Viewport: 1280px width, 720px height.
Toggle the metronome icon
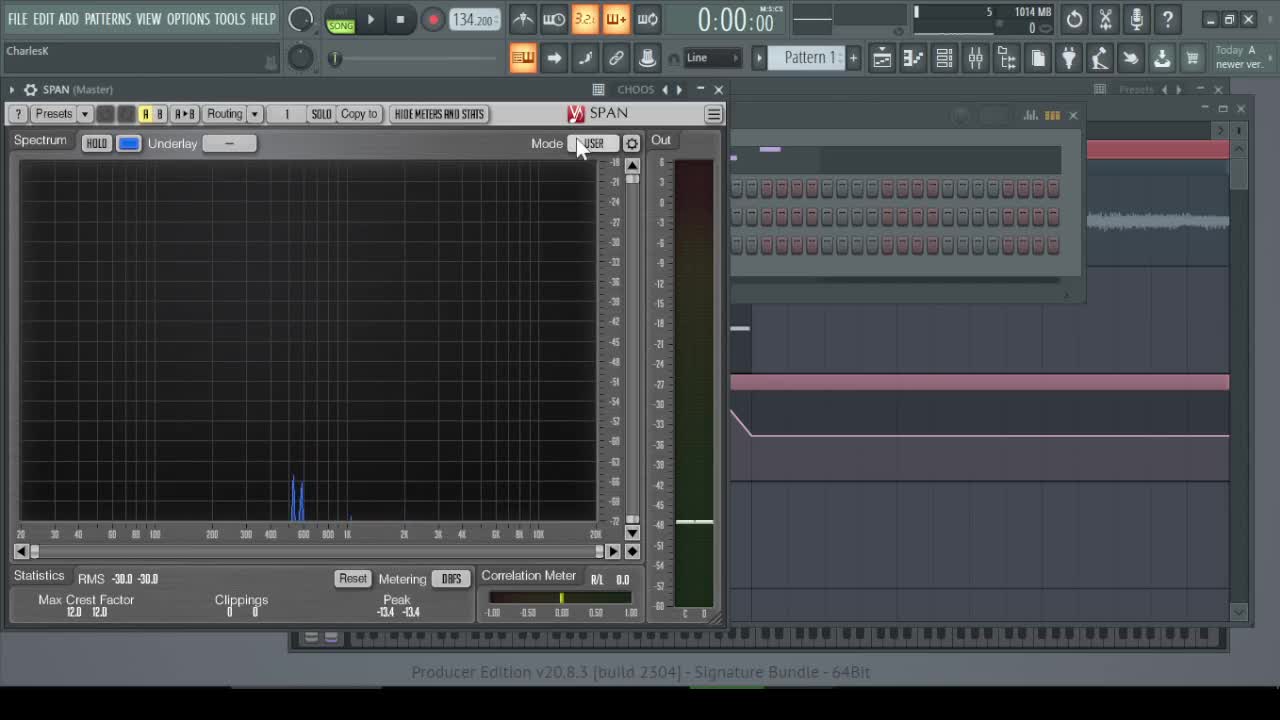coord(522,19)
